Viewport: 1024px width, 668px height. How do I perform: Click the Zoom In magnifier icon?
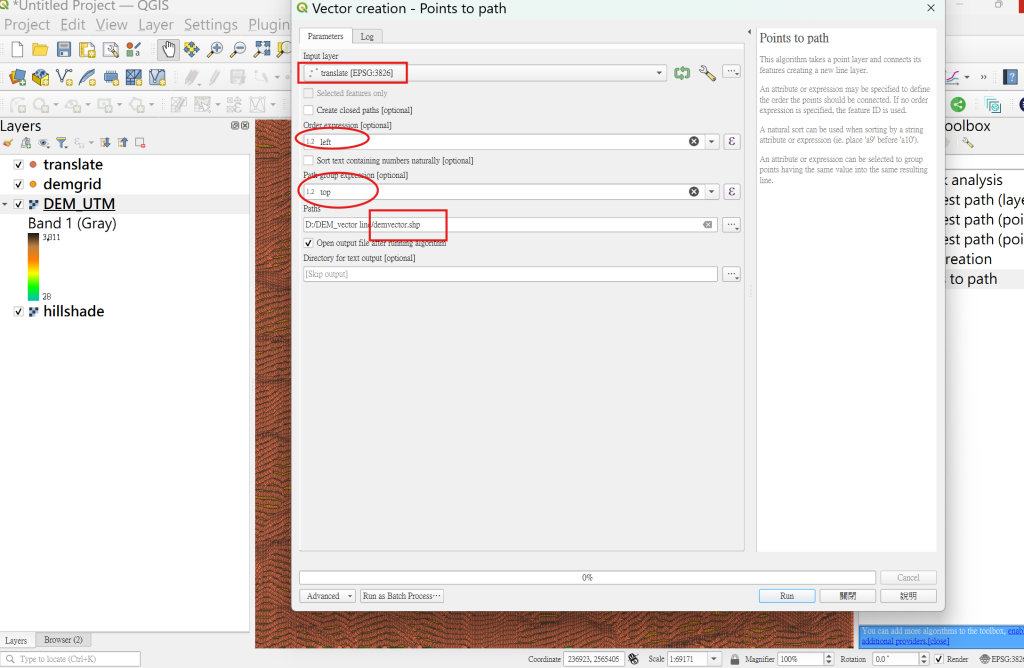(x=215, y=50)
